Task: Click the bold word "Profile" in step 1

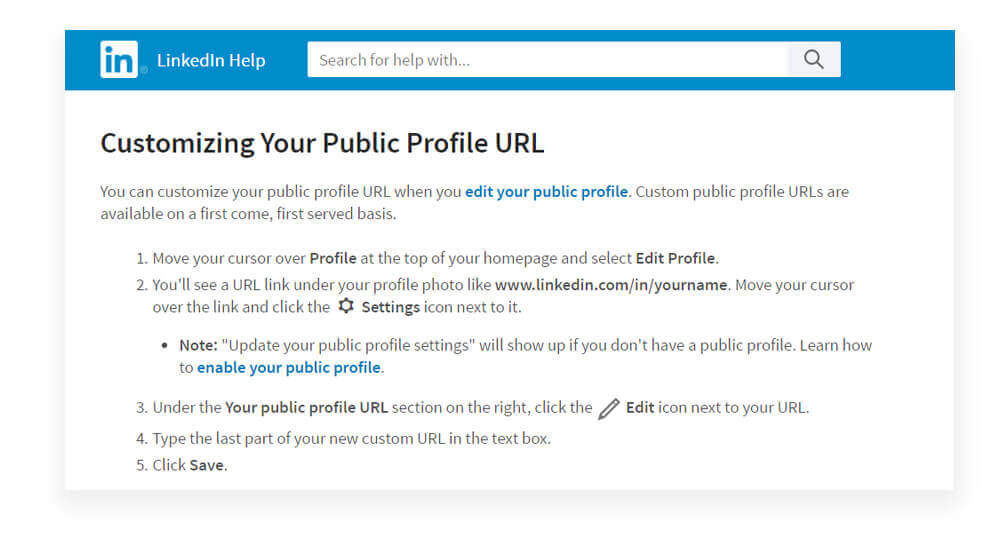Action: pyautogui.click(x=333, y=258)
